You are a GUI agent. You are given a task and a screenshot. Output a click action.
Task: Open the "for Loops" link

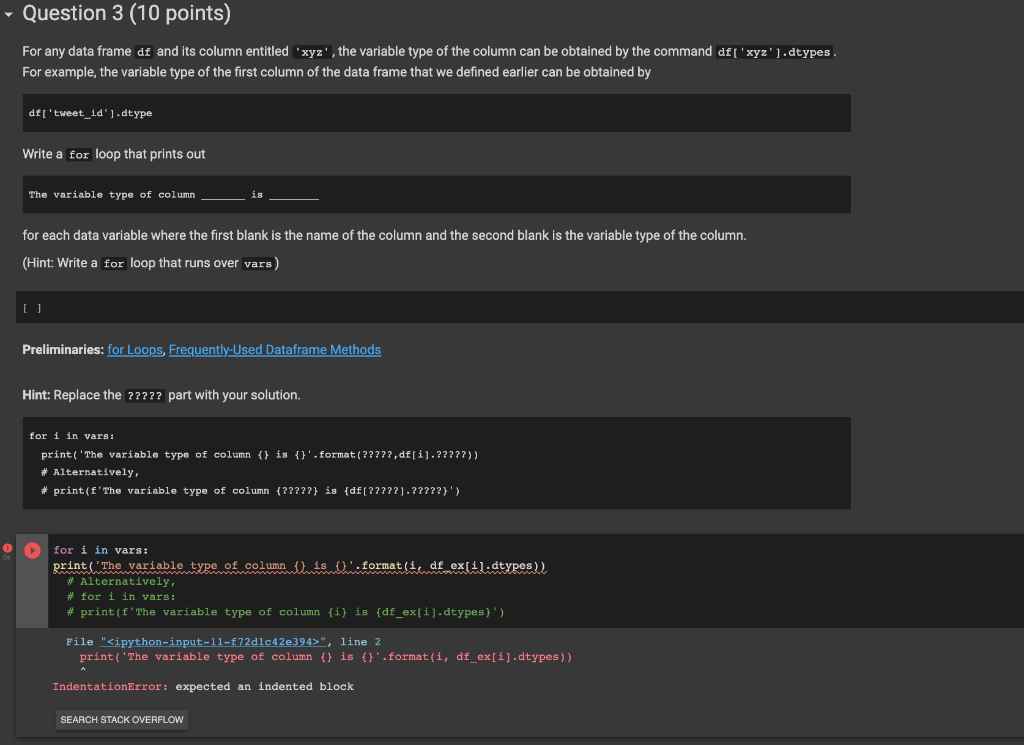[134, 349]
